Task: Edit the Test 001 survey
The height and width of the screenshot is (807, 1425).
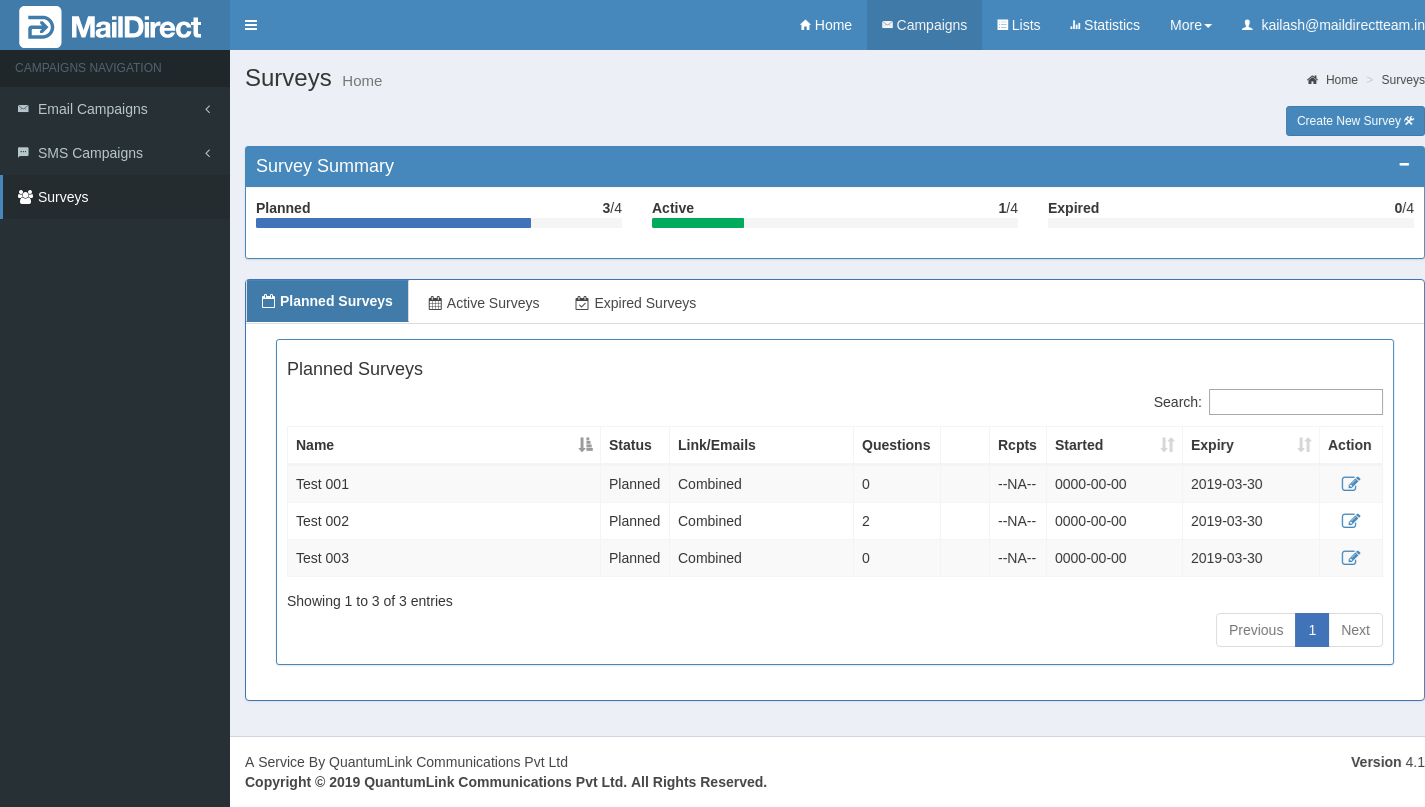Action: coord(1350,484)
